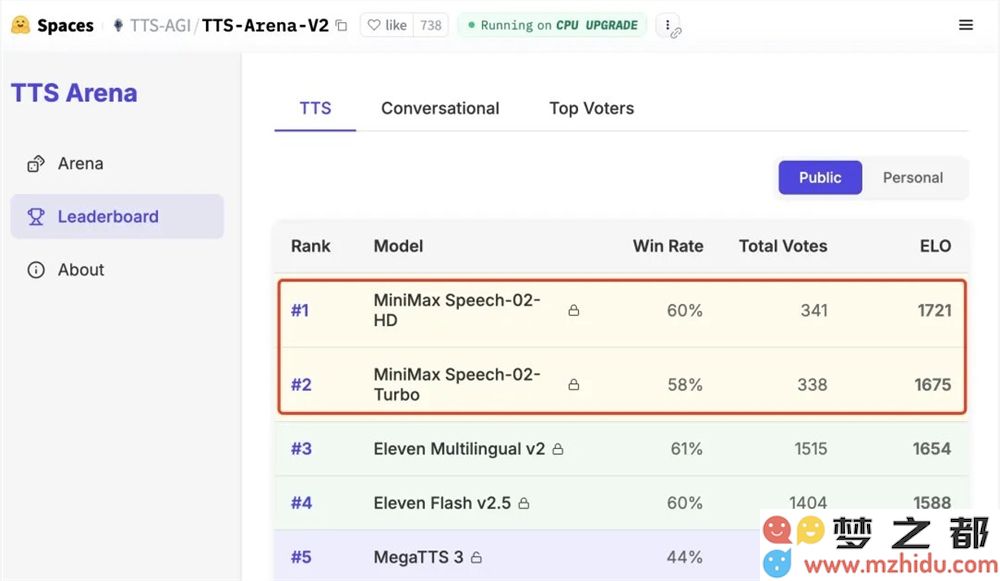Screen dimensions: 1000x581
Task: Switch leaderboard to Public view
Action: pos(820,177)
